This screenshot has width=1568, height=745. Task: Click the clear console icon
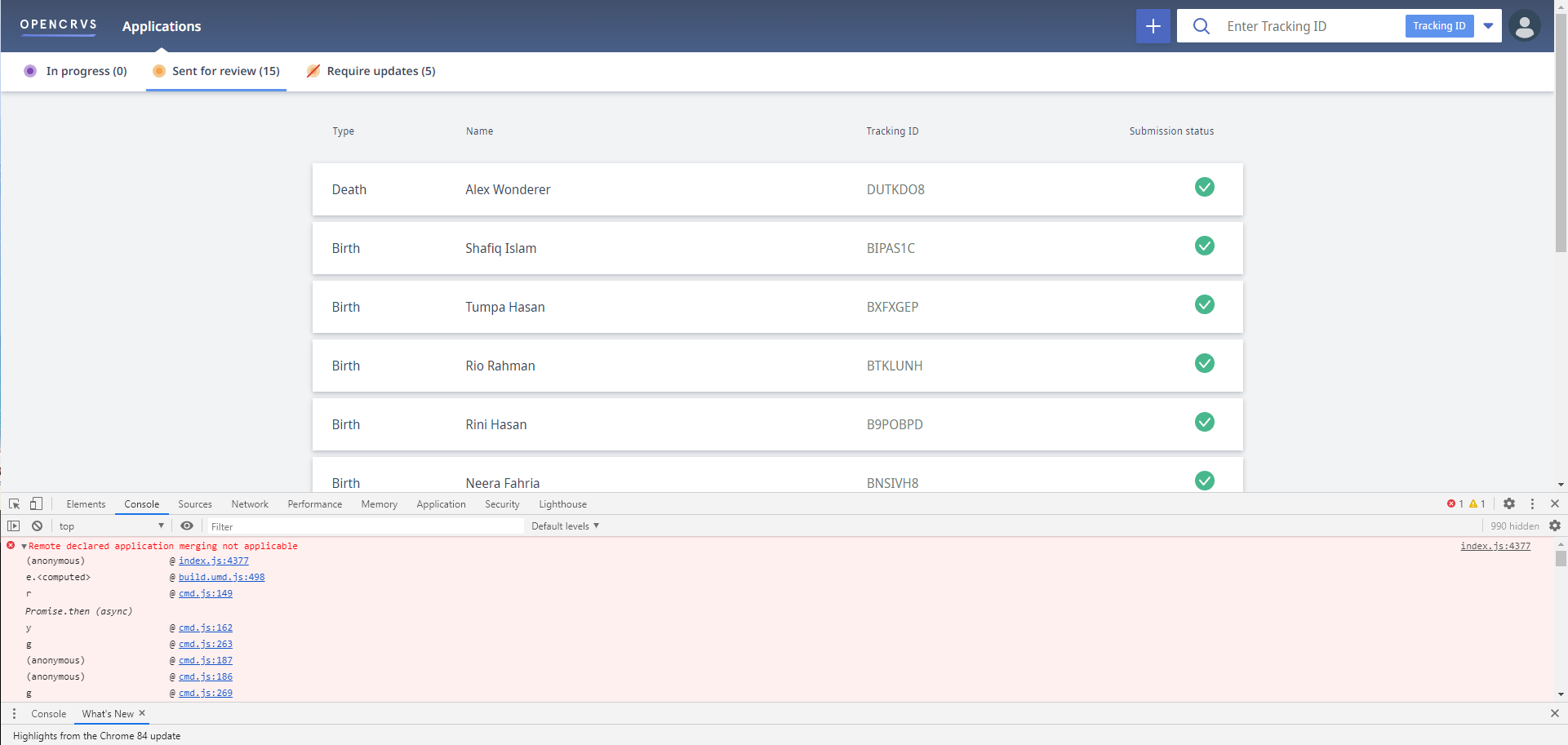pyautogui.click(x=38, y=525)
